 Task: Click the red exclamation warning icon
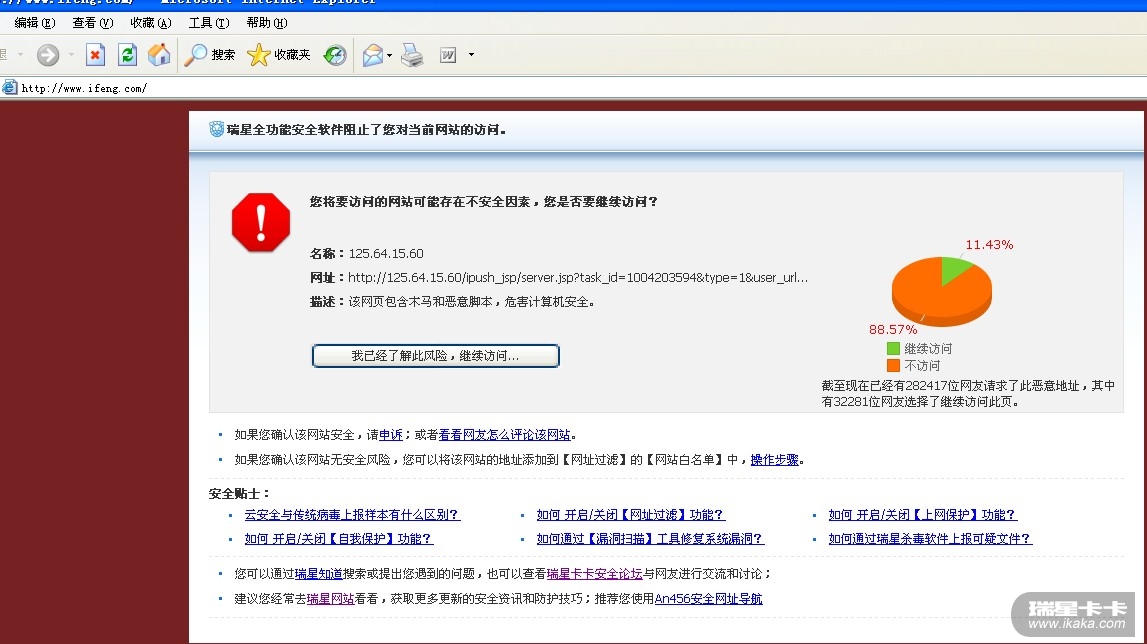click(261, 222)
